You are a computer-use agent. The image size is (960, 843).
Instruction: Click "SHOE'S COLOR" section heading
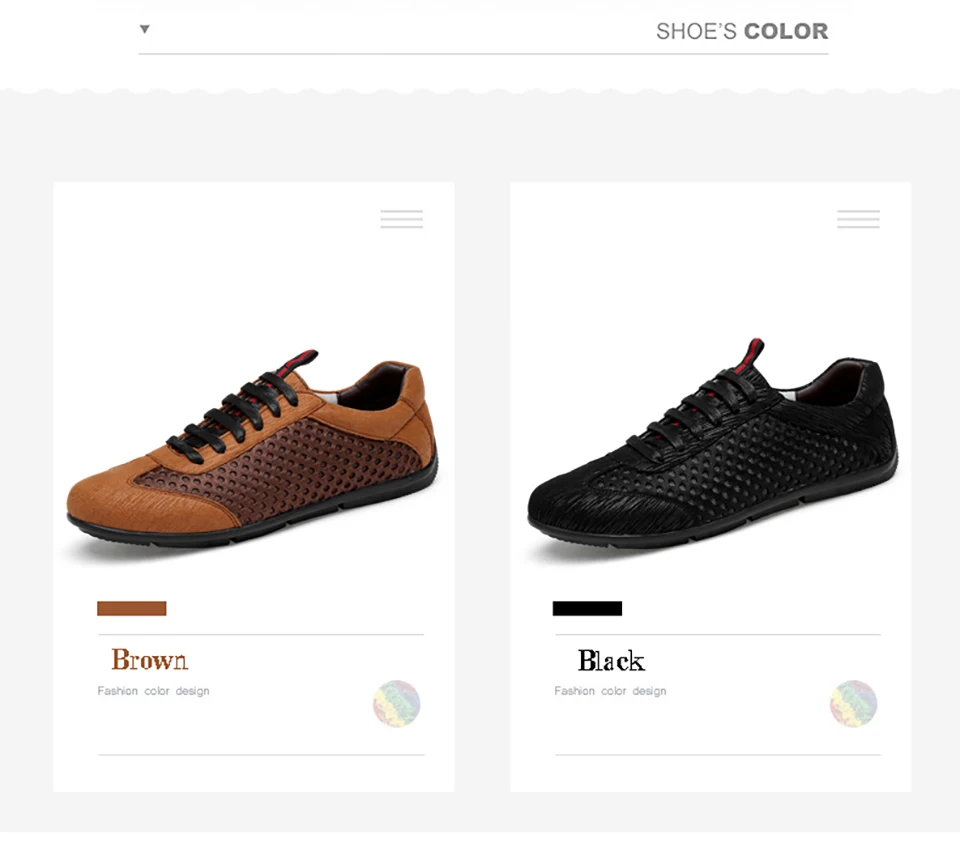click(741, 31)
